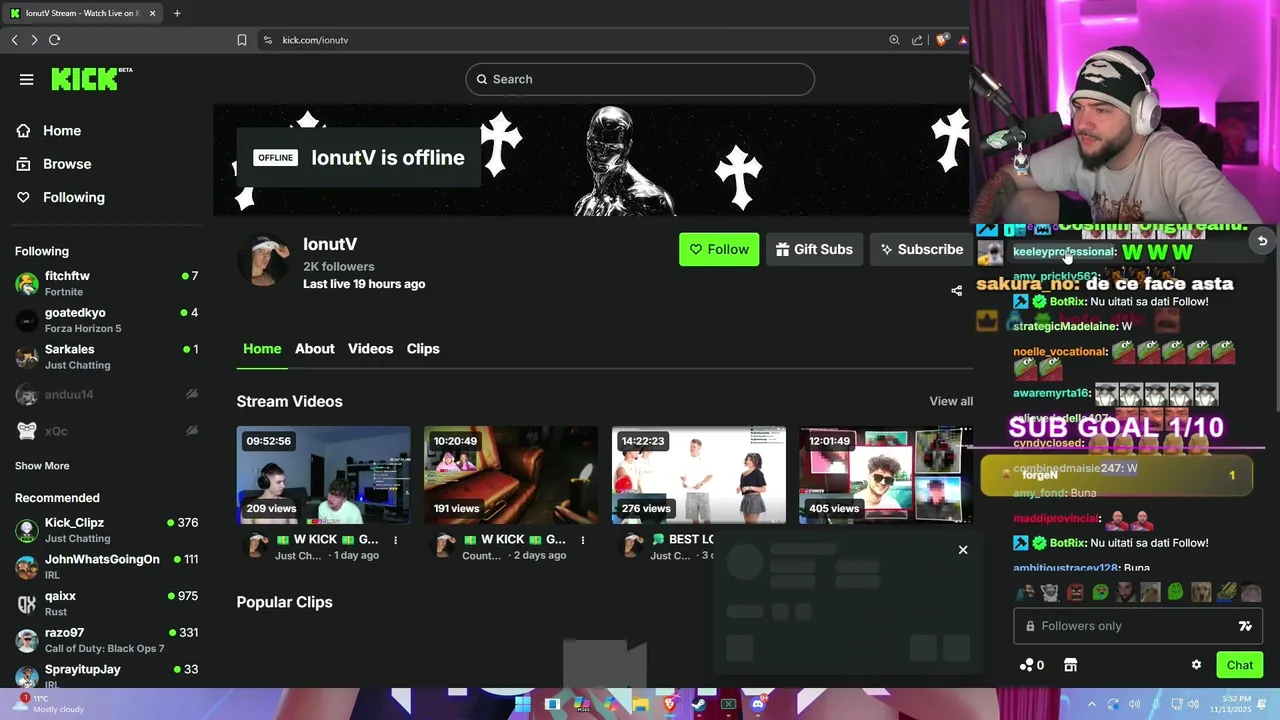Switch to the Clips tab

(423, 349)
